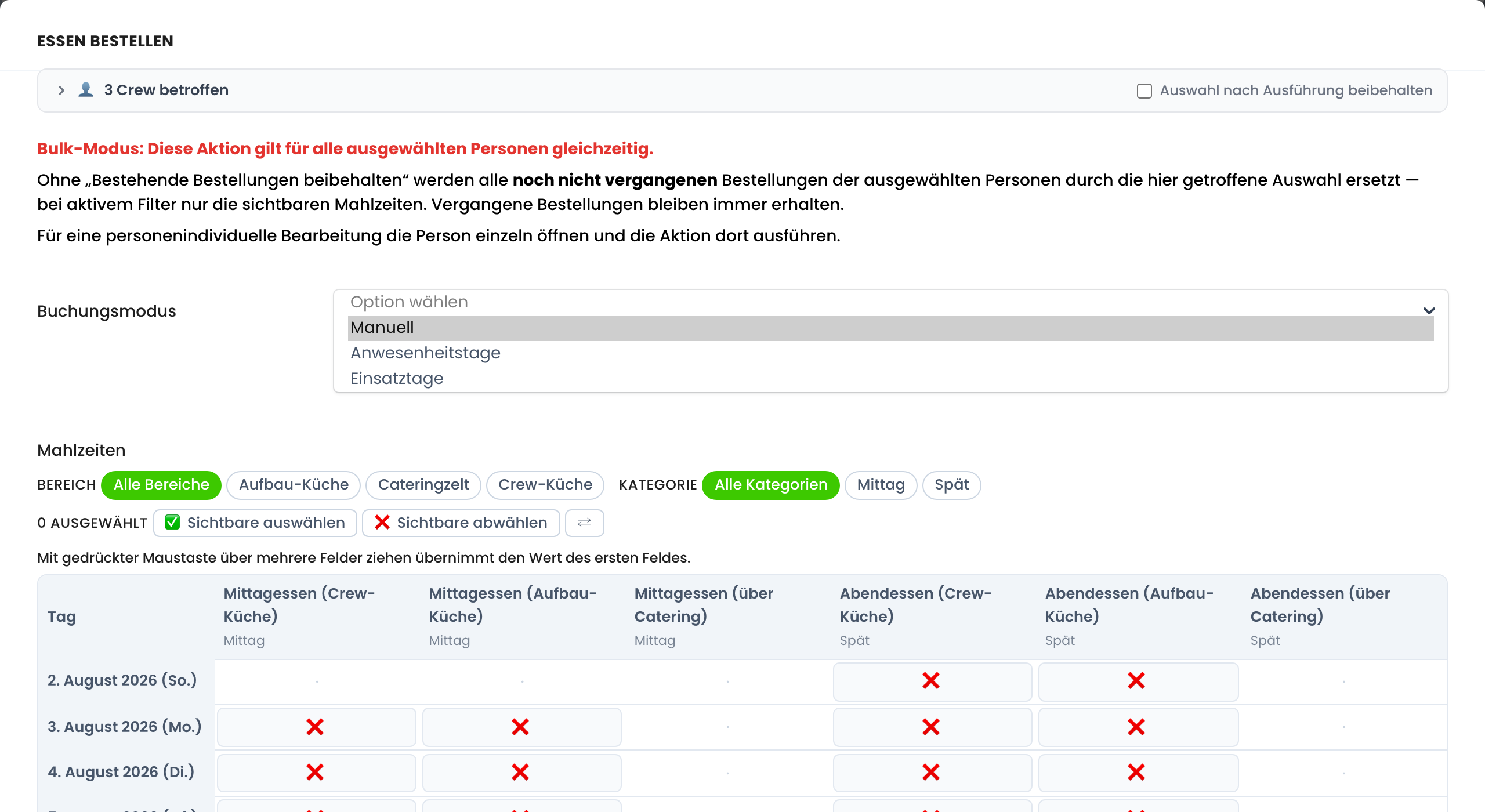Toggle Abendessen (Aufbau-Küche) on 2. August

(1138, 681)
